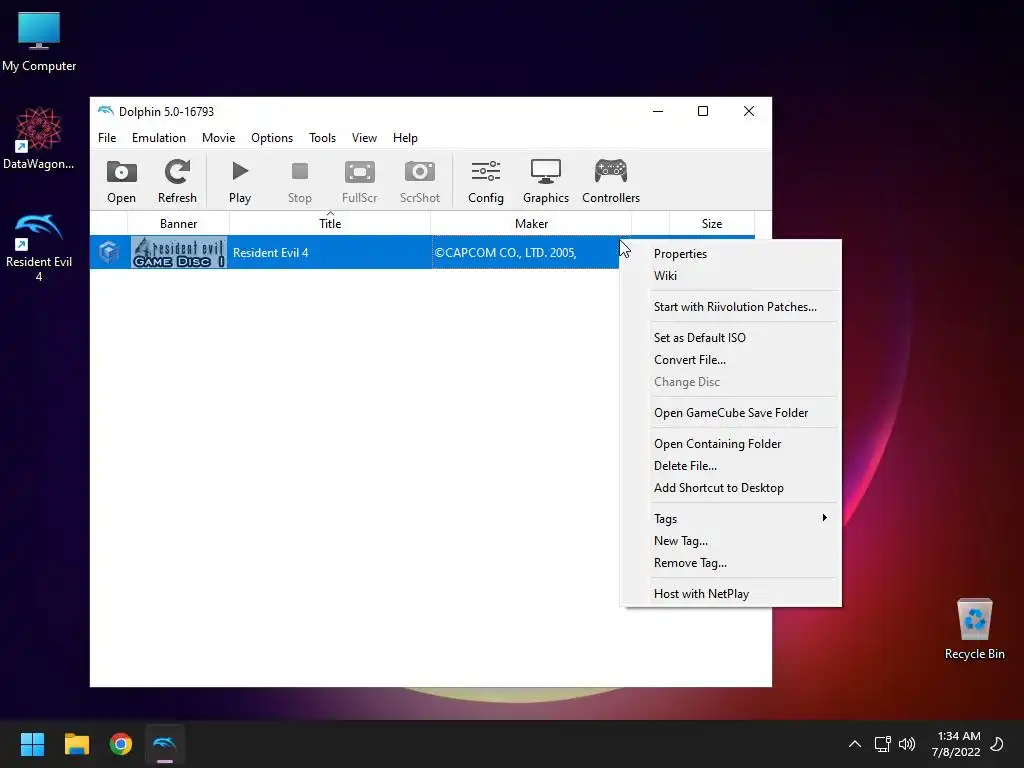Viewport: 1024px width, 768px height.
Task: Open the Windows Start button
Action: 32,744
